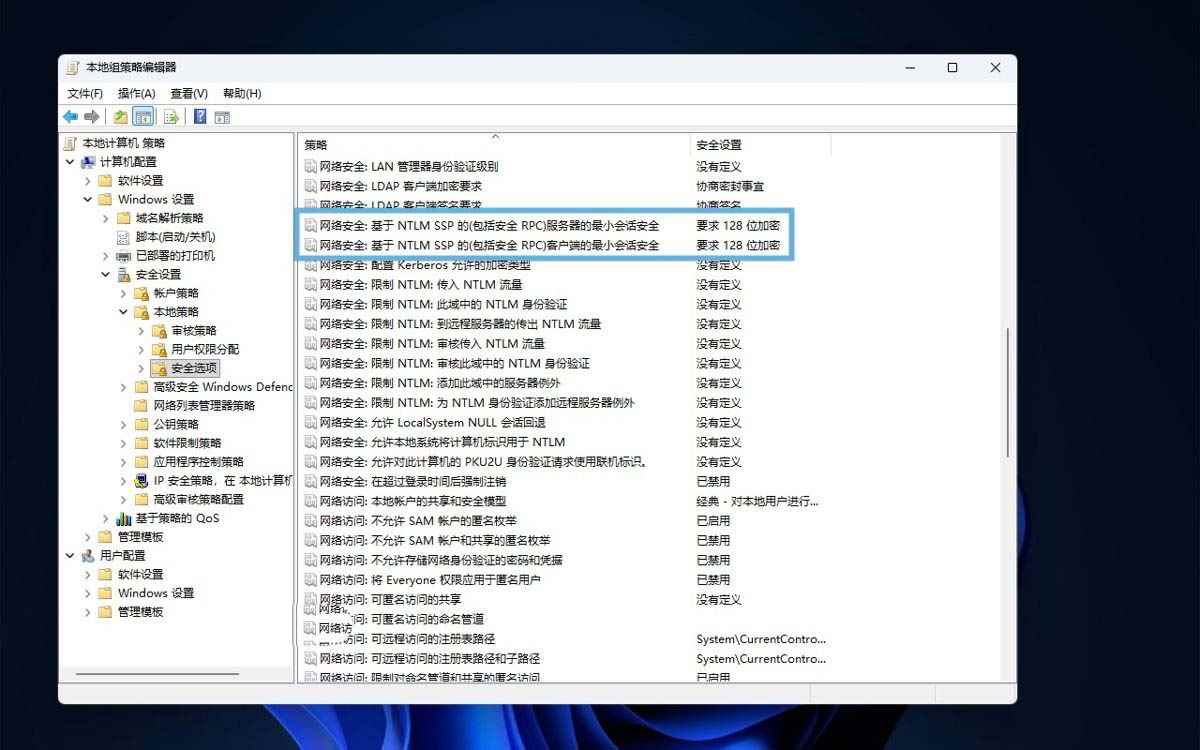Click the 计算机配置 computer icon
The image size is (1200, 750).
point(89,162)
